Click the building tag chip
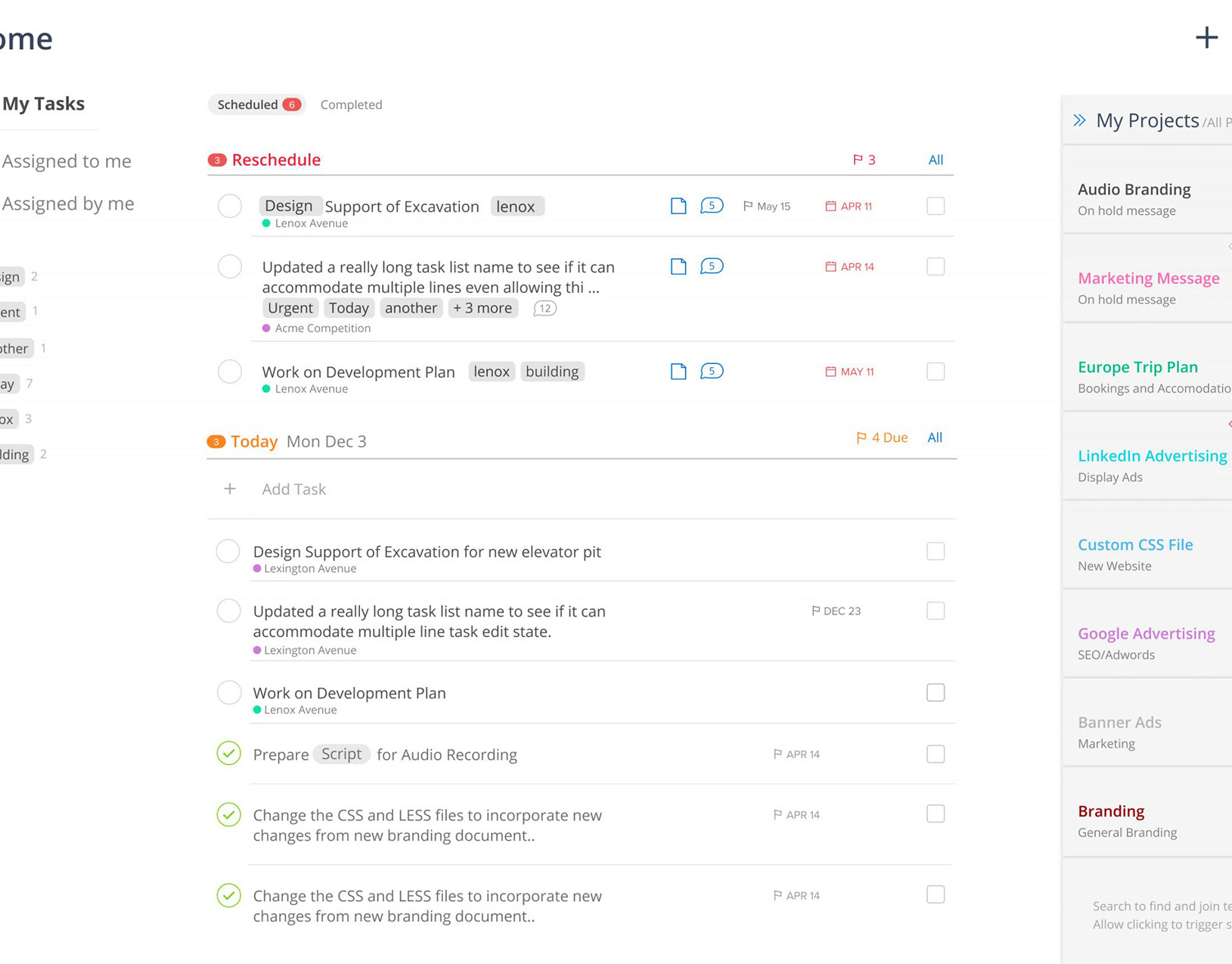Screen dimensions: 1232x964 (552, 372)
